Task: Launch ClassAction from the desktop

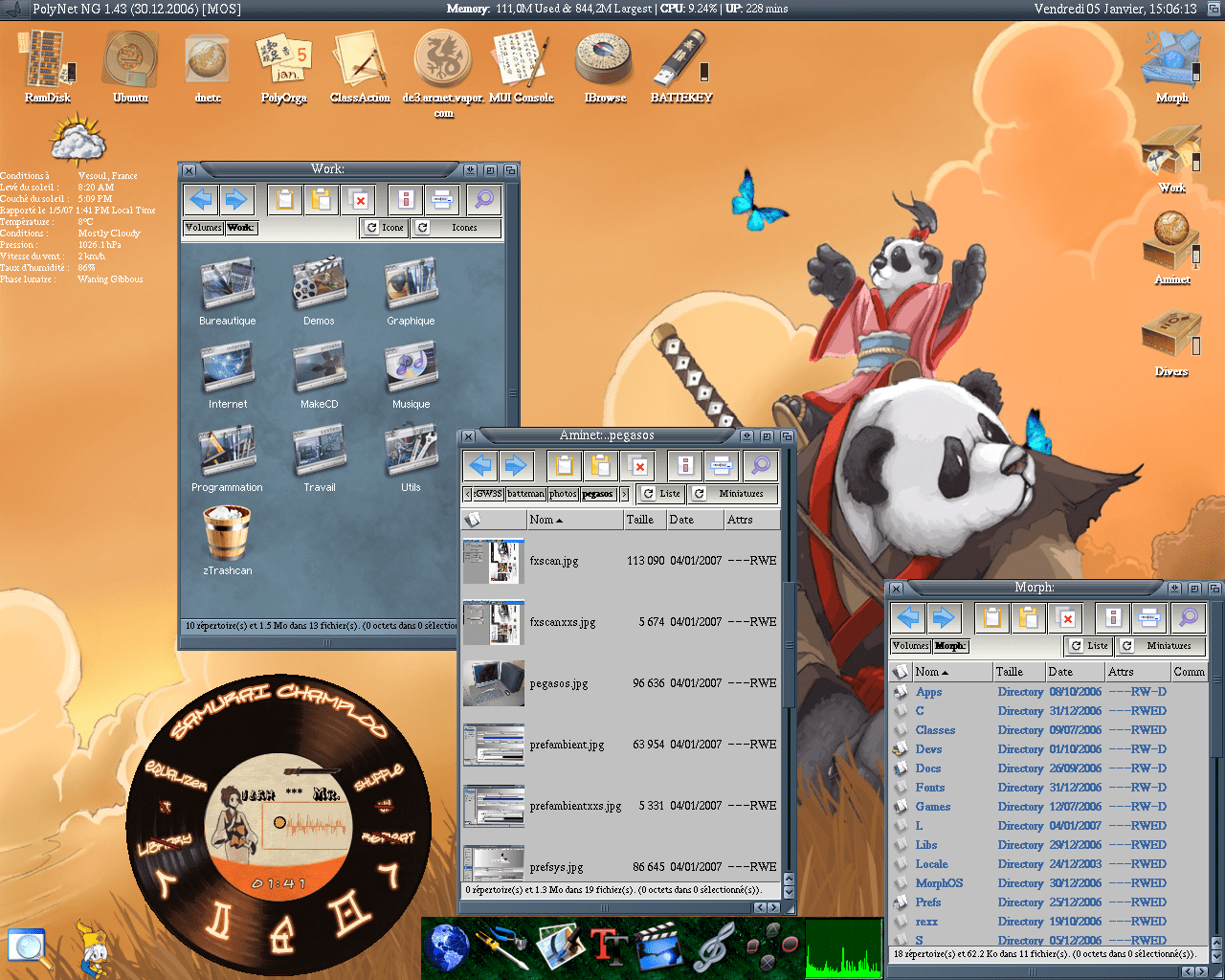Action: point(359,59)
